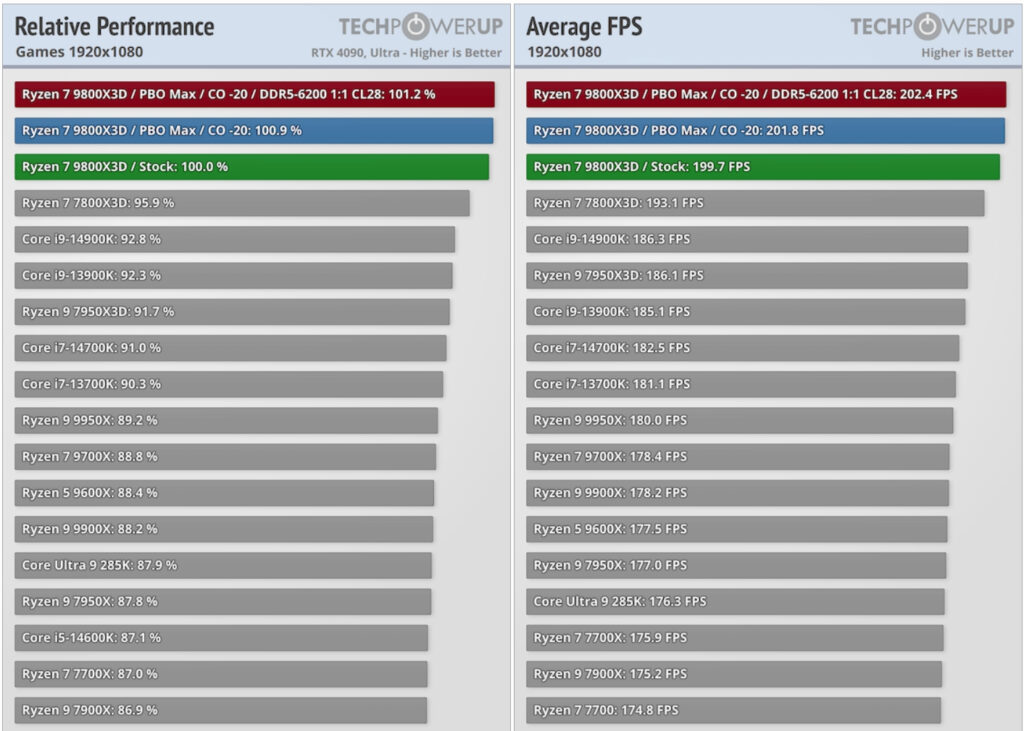The height and width of the screenshot is (731, 1024).
Task: Click the Ryzen 7 7800X3D 95.9 % bar
Action: point(242,203)
